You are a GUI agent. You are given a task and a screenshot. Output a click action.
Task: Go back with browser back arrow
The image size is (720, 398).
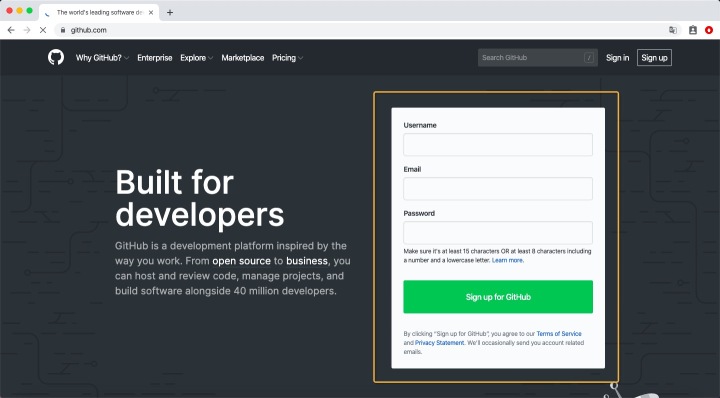(x=11, y=30)
